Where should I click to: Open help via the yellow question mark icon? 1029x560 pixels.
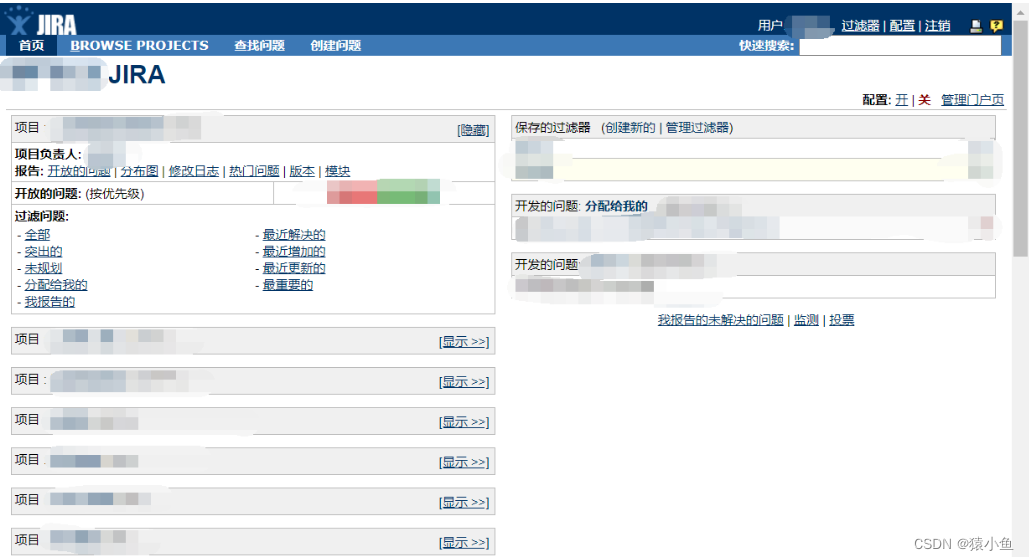pos(996,26)
